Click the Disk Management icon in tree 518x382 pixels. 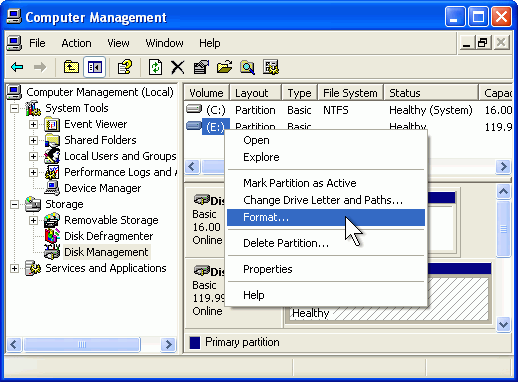pyautogui.click(x=52, y=252)
